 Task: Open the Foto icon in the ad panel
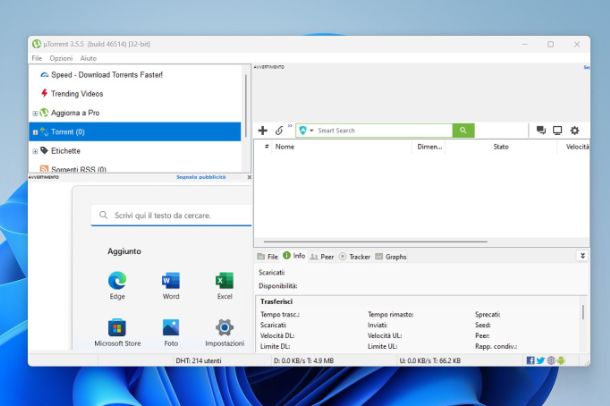tap(171, 327)
